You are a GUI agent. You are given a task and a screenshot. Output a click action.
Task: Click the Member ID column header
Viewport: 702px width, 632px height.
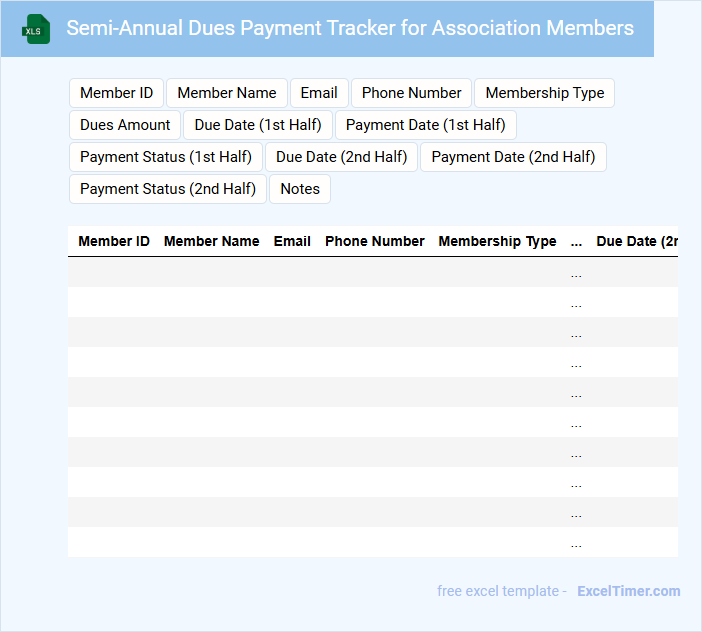tap(114, 241)
